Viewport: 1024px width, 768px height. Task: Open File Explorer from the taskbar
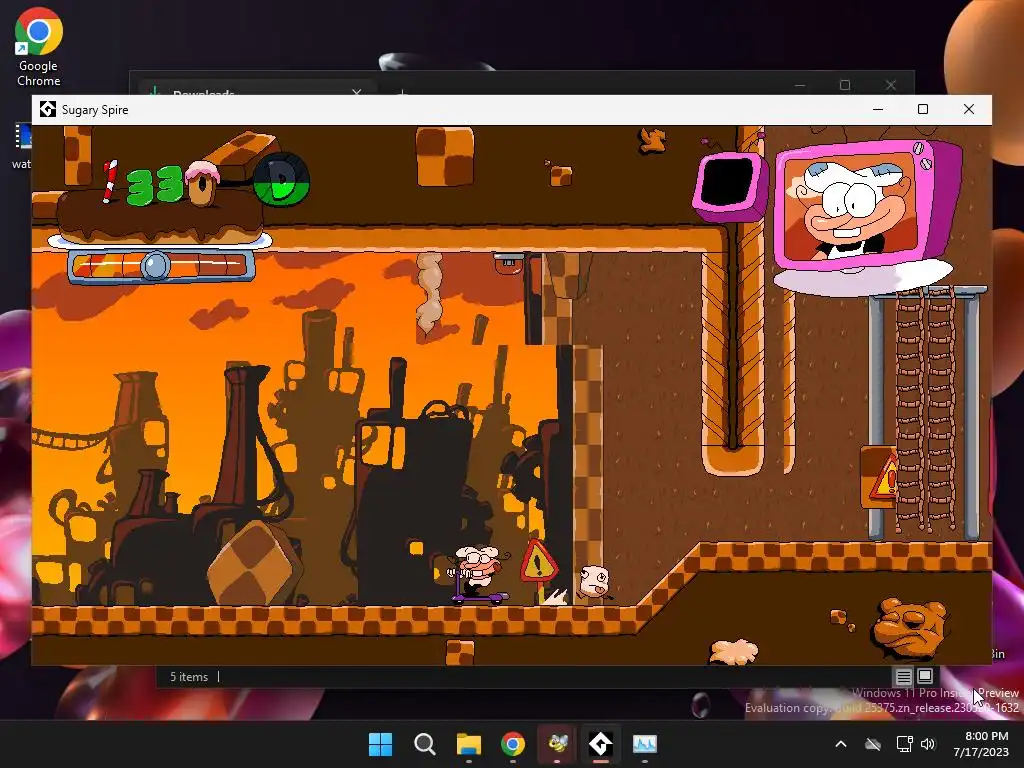(469, 744)
